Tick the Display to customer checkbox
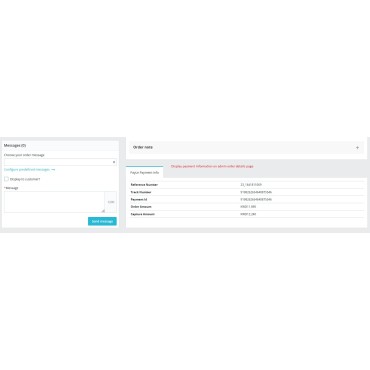 tap(6, 179)
